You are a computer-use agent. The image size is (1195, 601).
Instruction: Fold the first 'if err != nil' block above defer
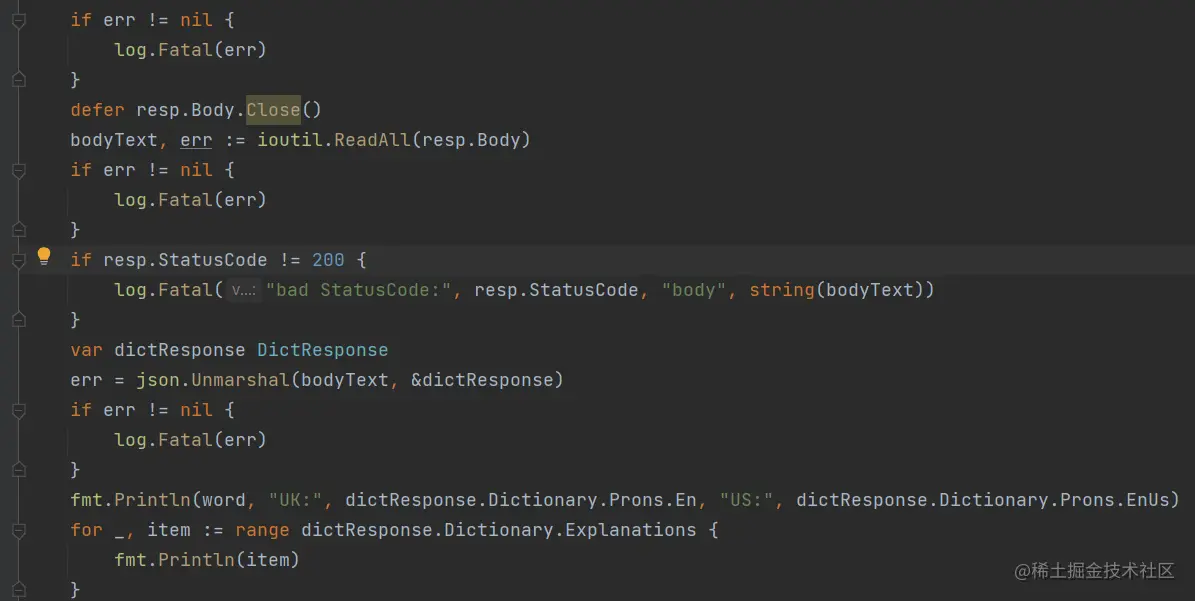pos(19,21)
